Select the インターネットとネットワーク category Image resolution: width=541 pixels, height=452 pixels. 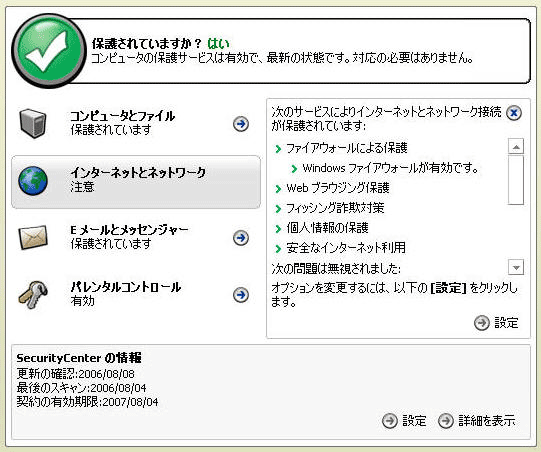click(136, 182)
